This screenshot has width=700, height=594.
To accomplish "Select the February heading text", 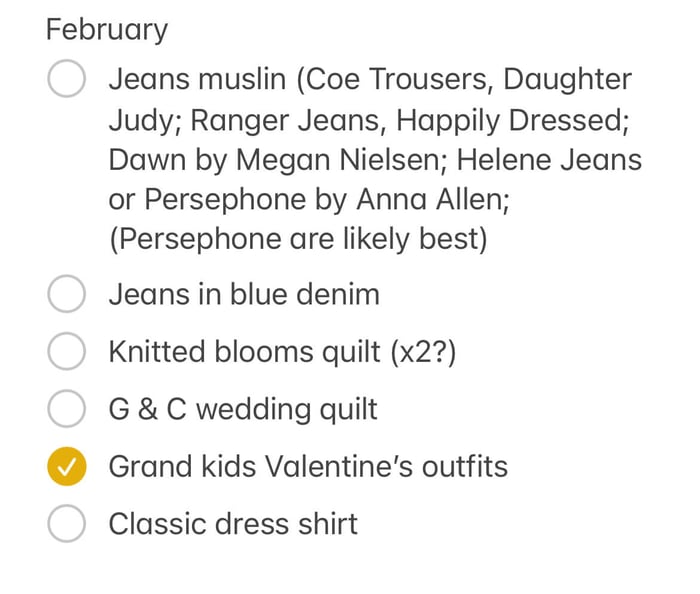I will click(x=107, y=30).
